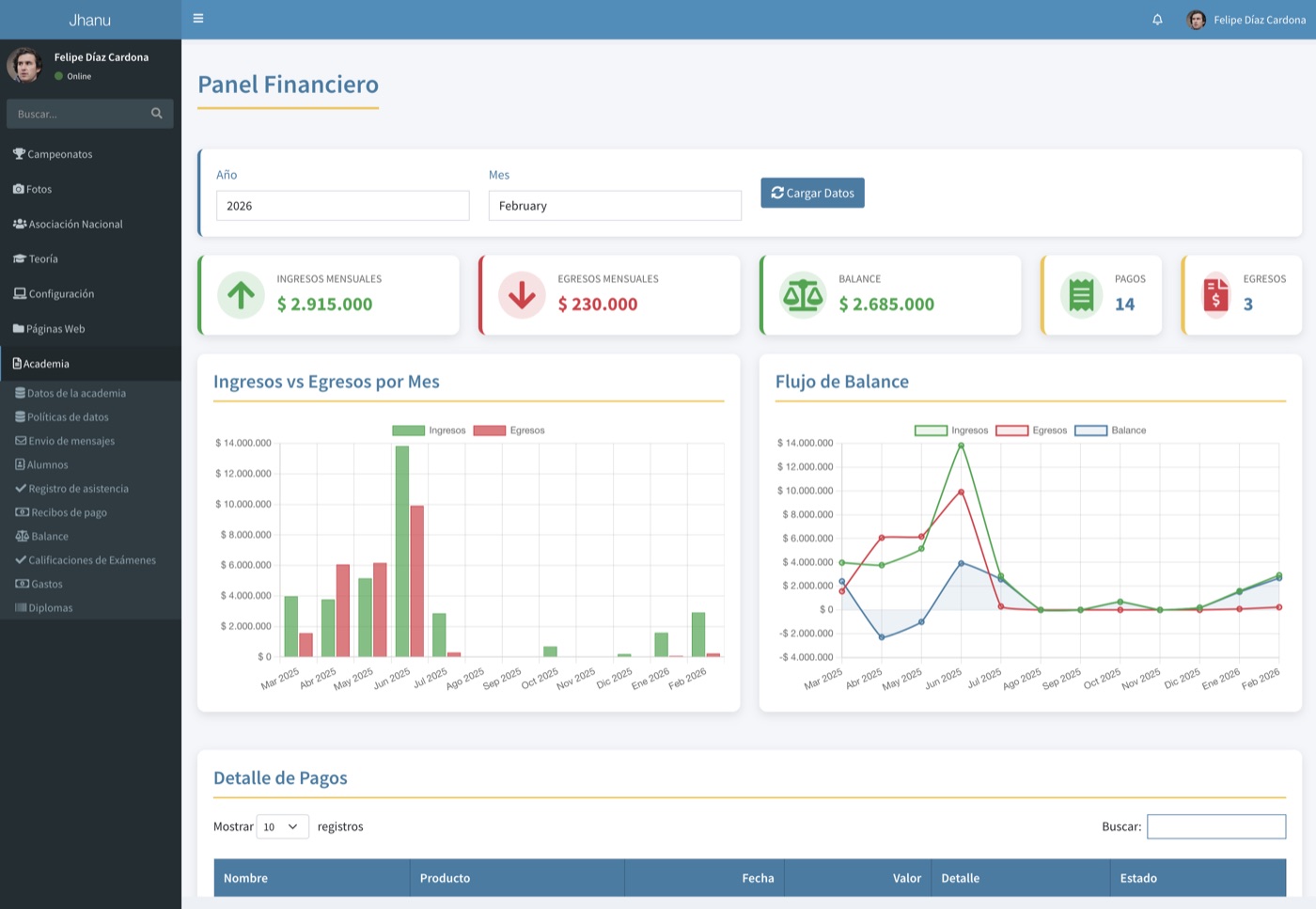Click the red Egresos invoice icon
This screenshot has height=909, width=1316.
pyautogui.click(x=1216, y=295)
